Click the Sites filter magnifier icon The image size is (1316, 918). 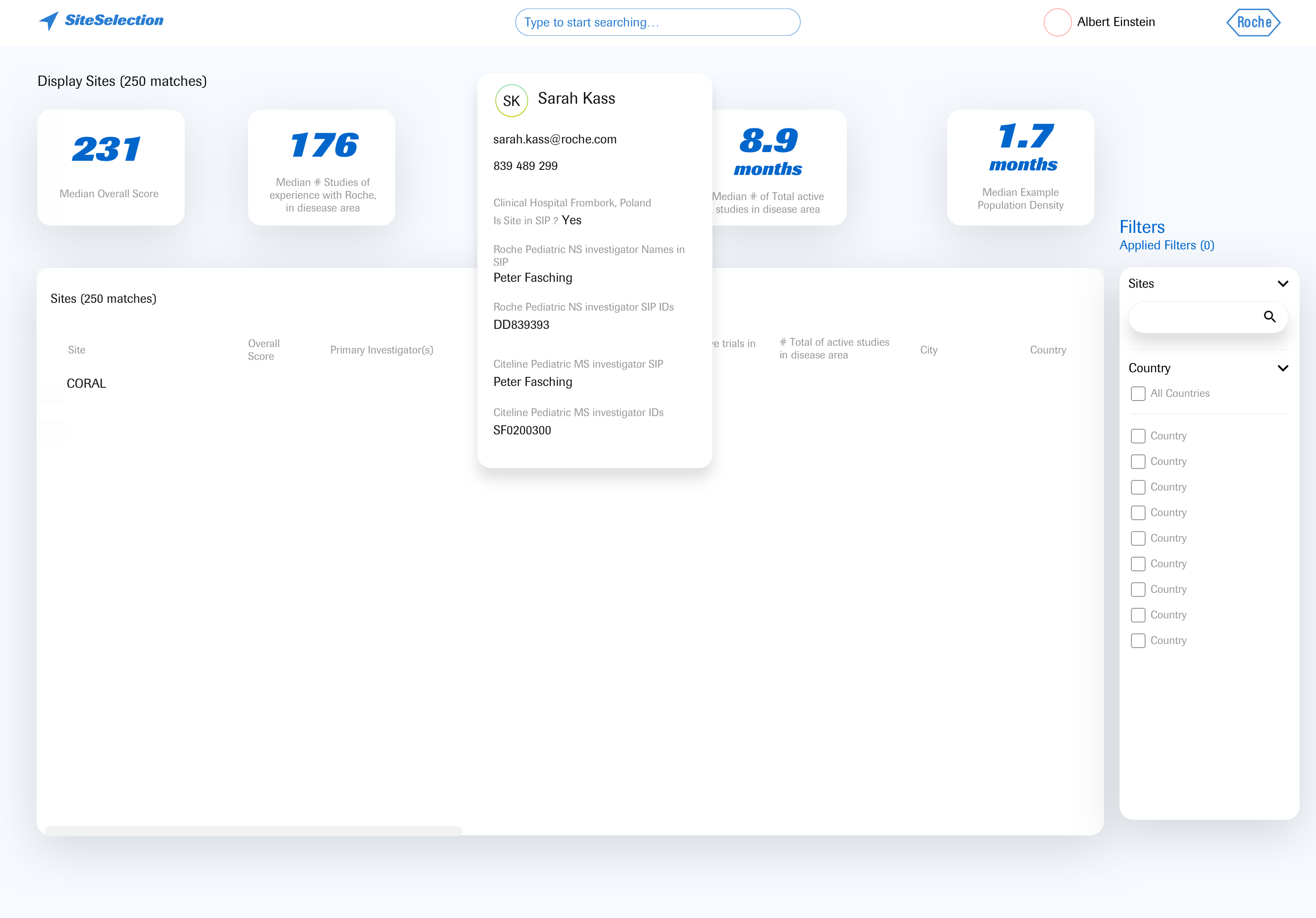point(1269,317)
